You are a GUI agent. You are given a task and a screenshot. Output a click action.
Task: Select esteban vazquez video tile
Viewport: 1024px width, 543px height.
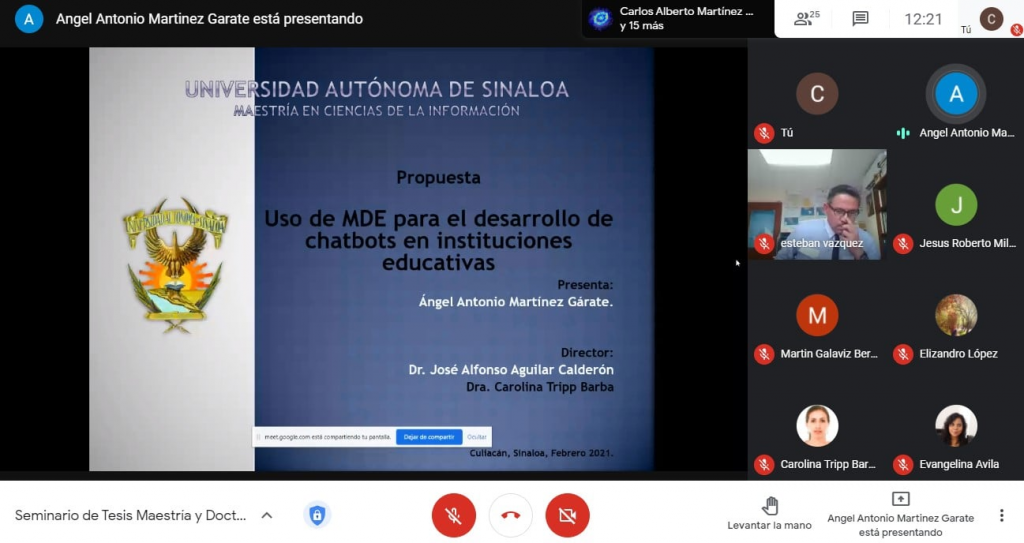click(817, 205)
